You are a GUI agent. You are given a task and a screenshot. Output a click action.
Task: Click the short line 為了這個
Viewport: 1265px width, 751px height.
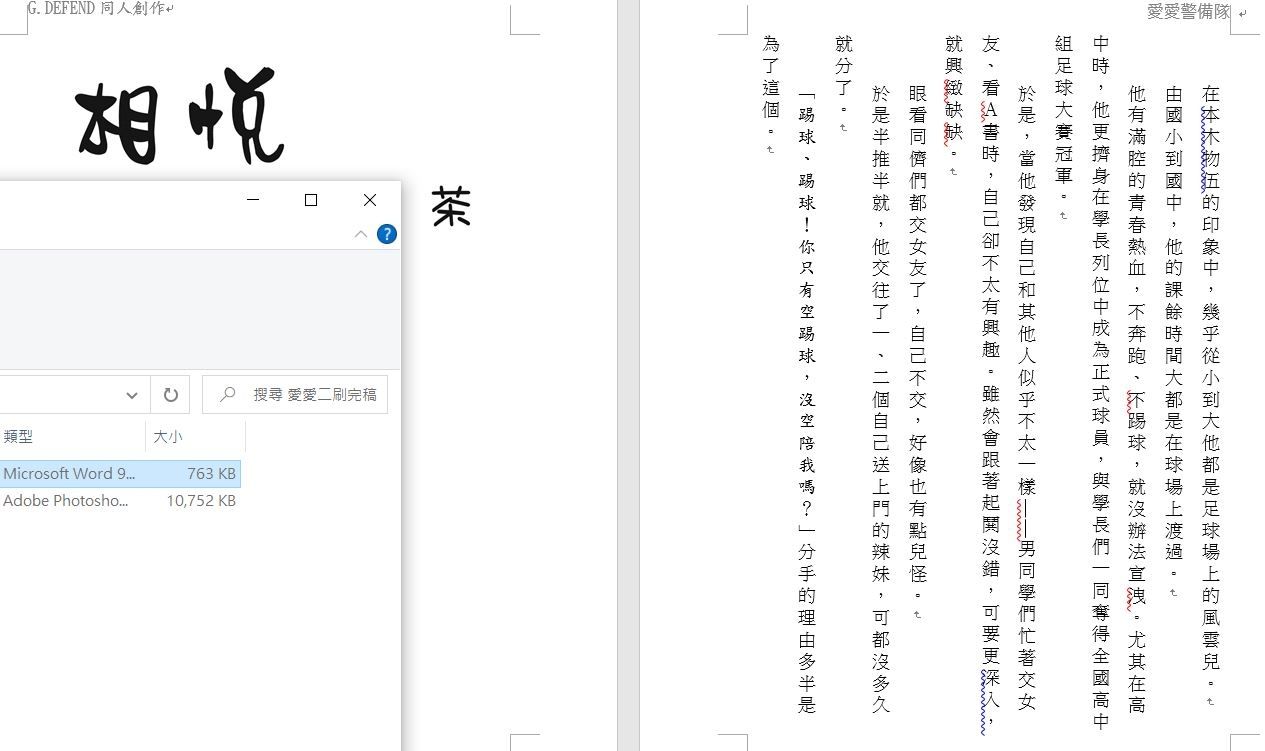tap(771, 88)
